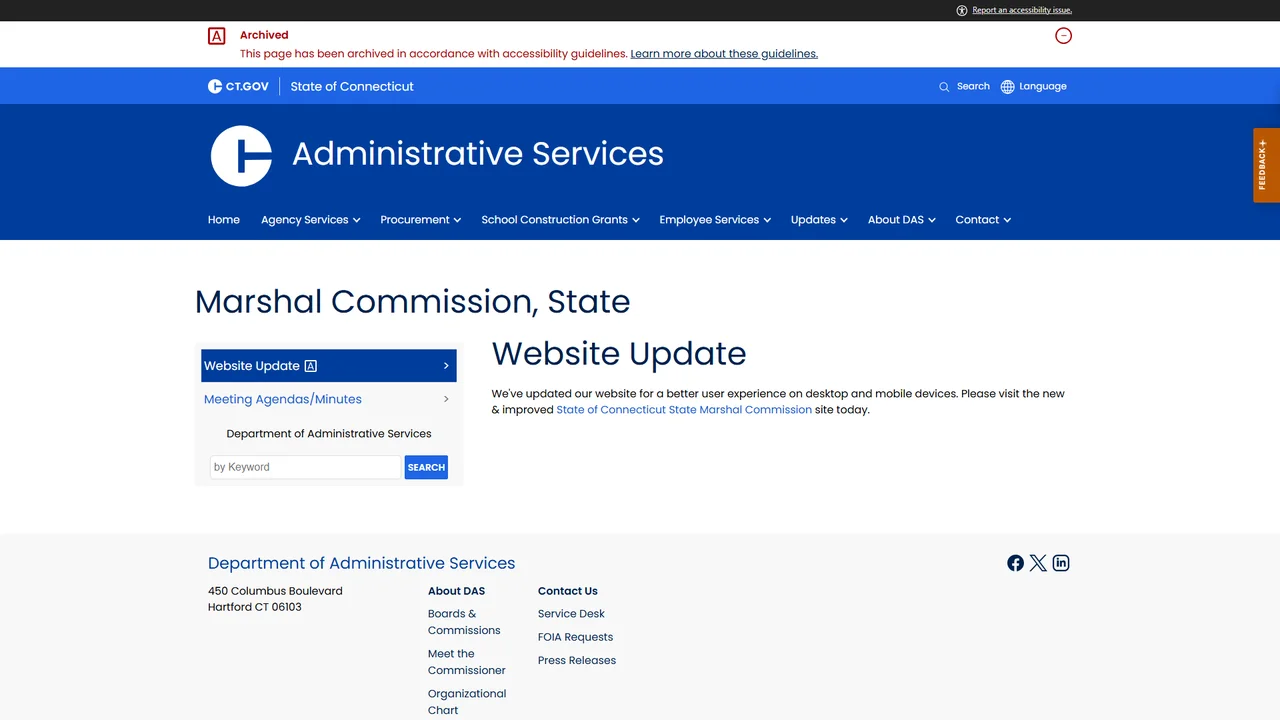The height and width of the screenshot is (720, 1280).
Task: Open the Facebook icon in the footer
Action: tap(1016, 563)
